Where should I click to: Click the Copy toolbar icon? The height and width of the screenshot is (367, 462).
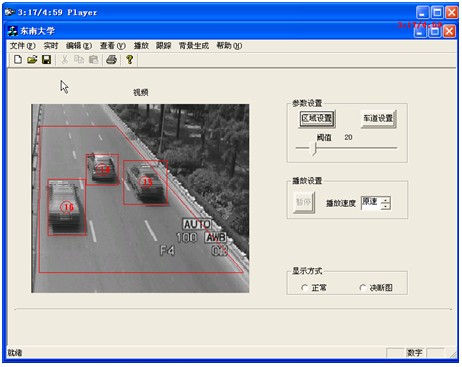click(x=79, y=60)
